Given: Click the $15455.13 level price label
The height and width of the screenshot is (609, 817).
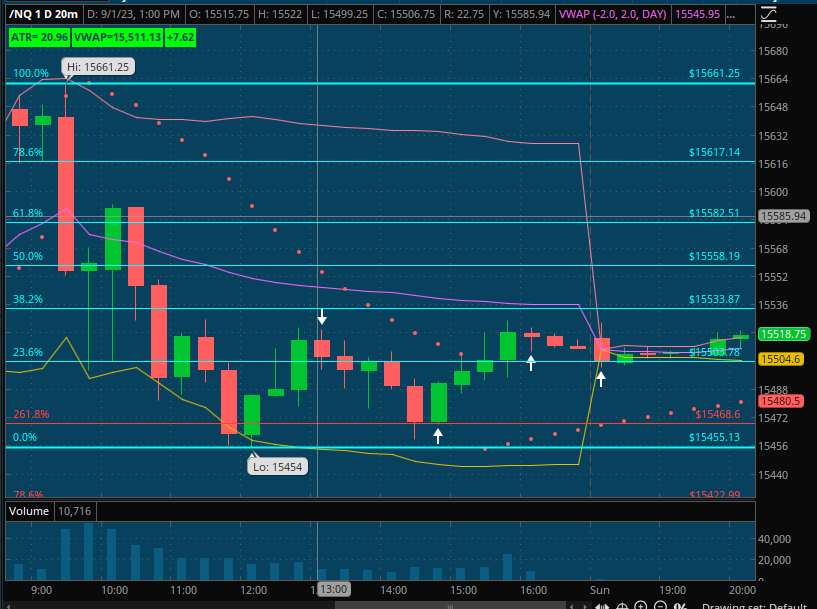Looking at the screenshot, I should (714, 437).
